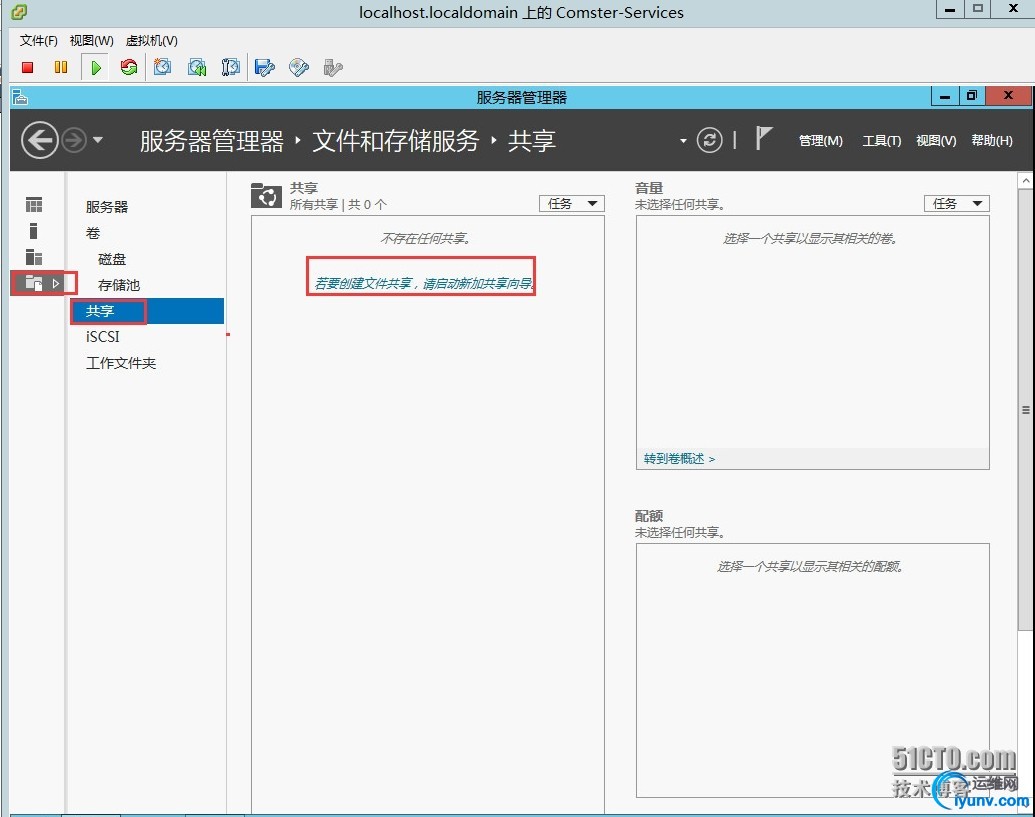This screenshot has height=817, width=1035.
Task: Click the dashboard icon in left sidebar
Action: click(x=34, y=205)
